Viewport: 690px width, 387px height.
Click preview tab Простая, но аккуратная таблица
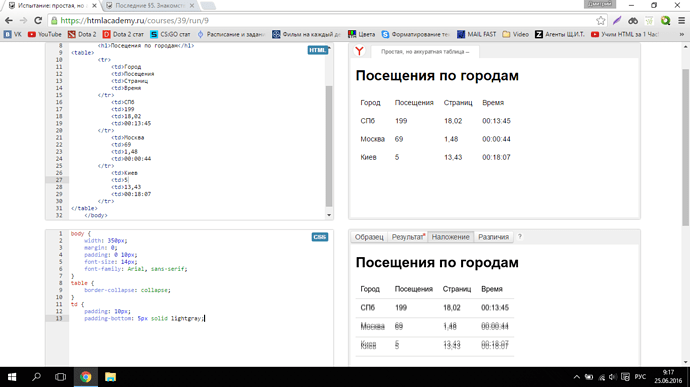pos(425,52)
